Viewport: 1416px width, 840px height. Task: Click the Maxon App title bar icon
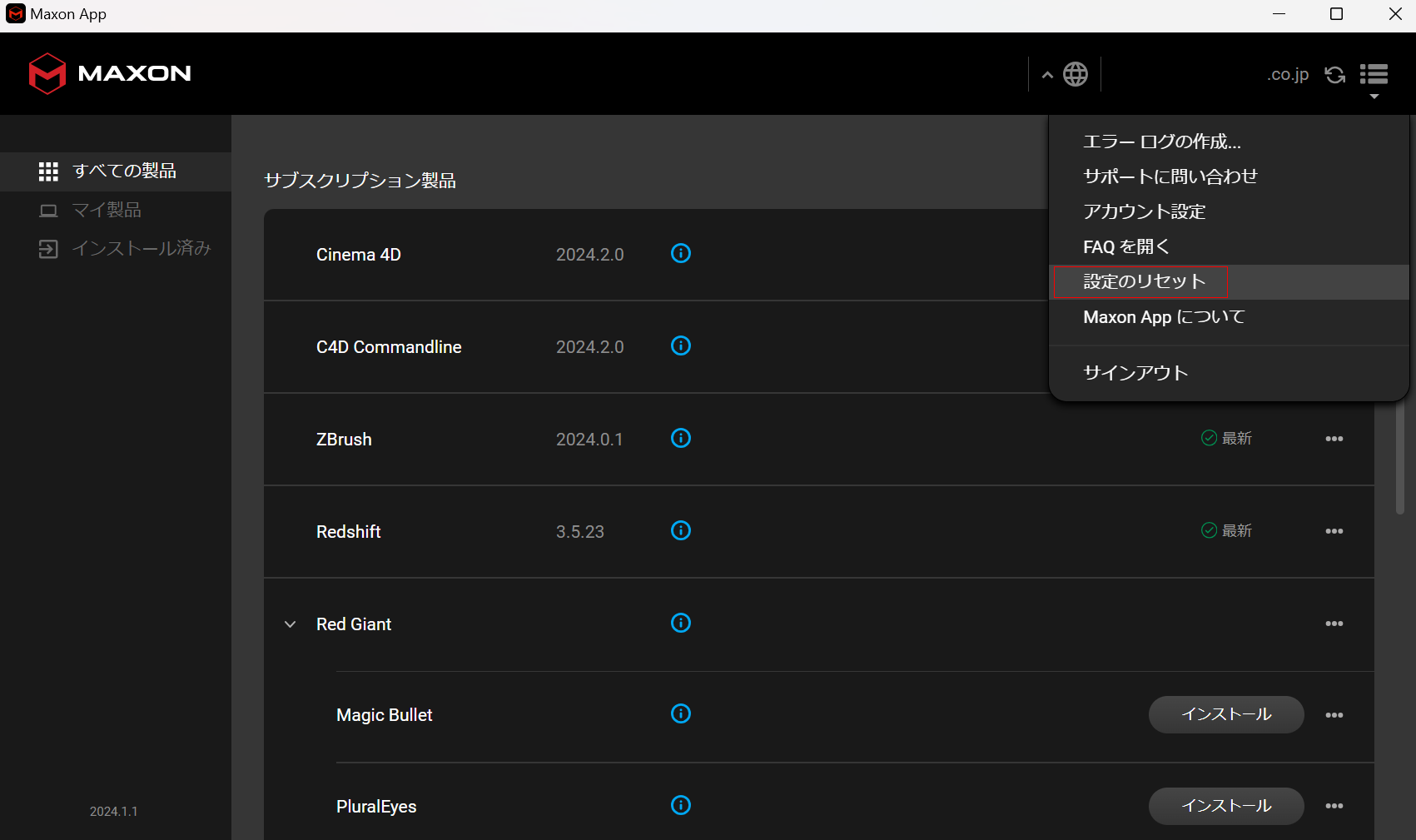tap(15, 14)
